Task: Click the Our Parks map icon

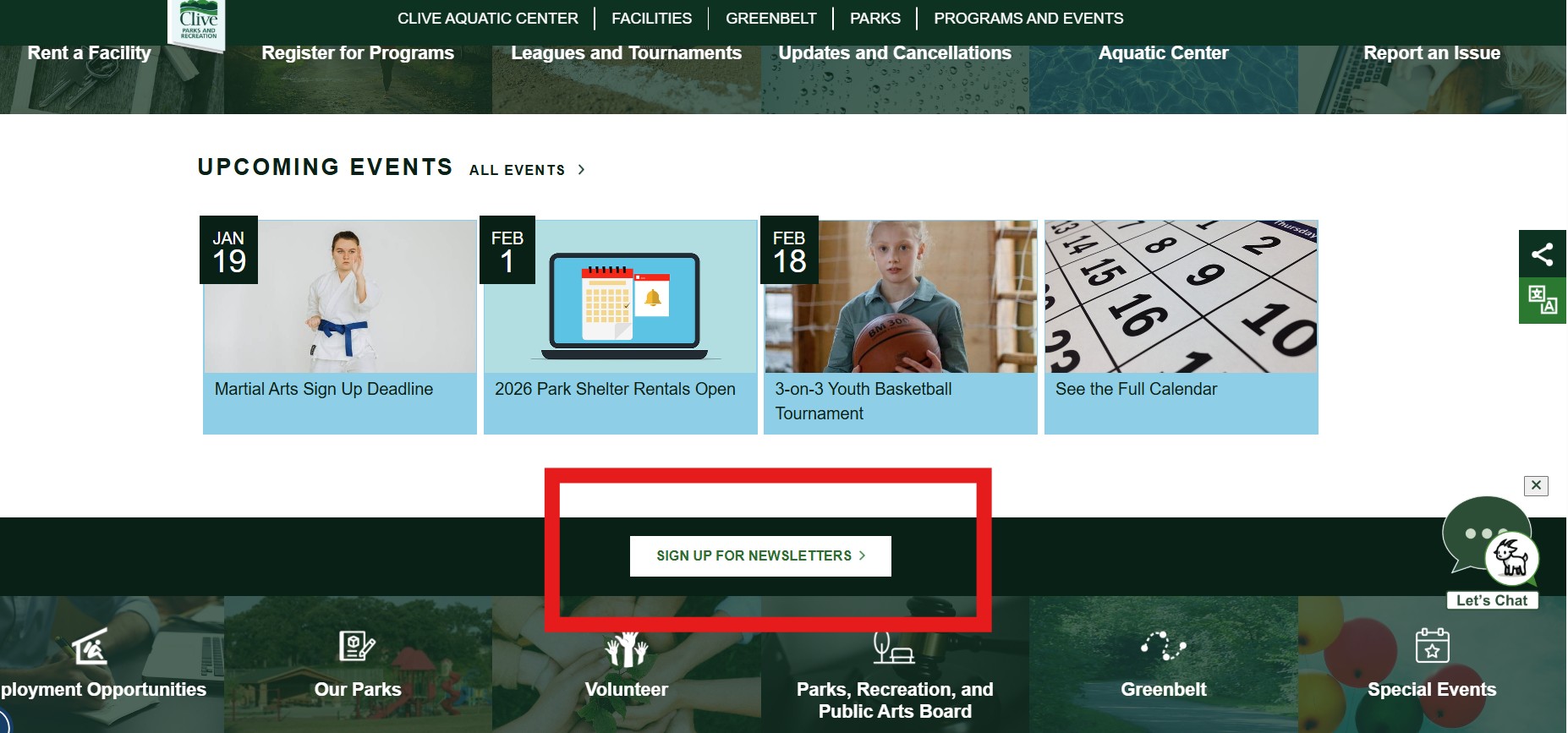Action: [x=357, y=646]
